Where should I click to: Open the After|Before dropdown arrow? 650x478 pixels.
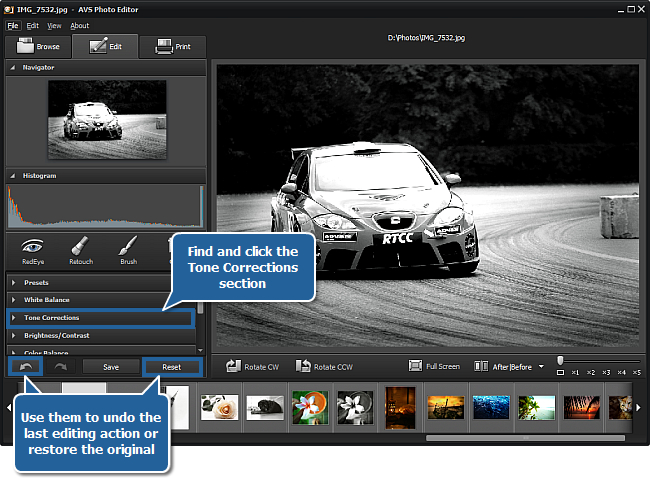[541, 366]
